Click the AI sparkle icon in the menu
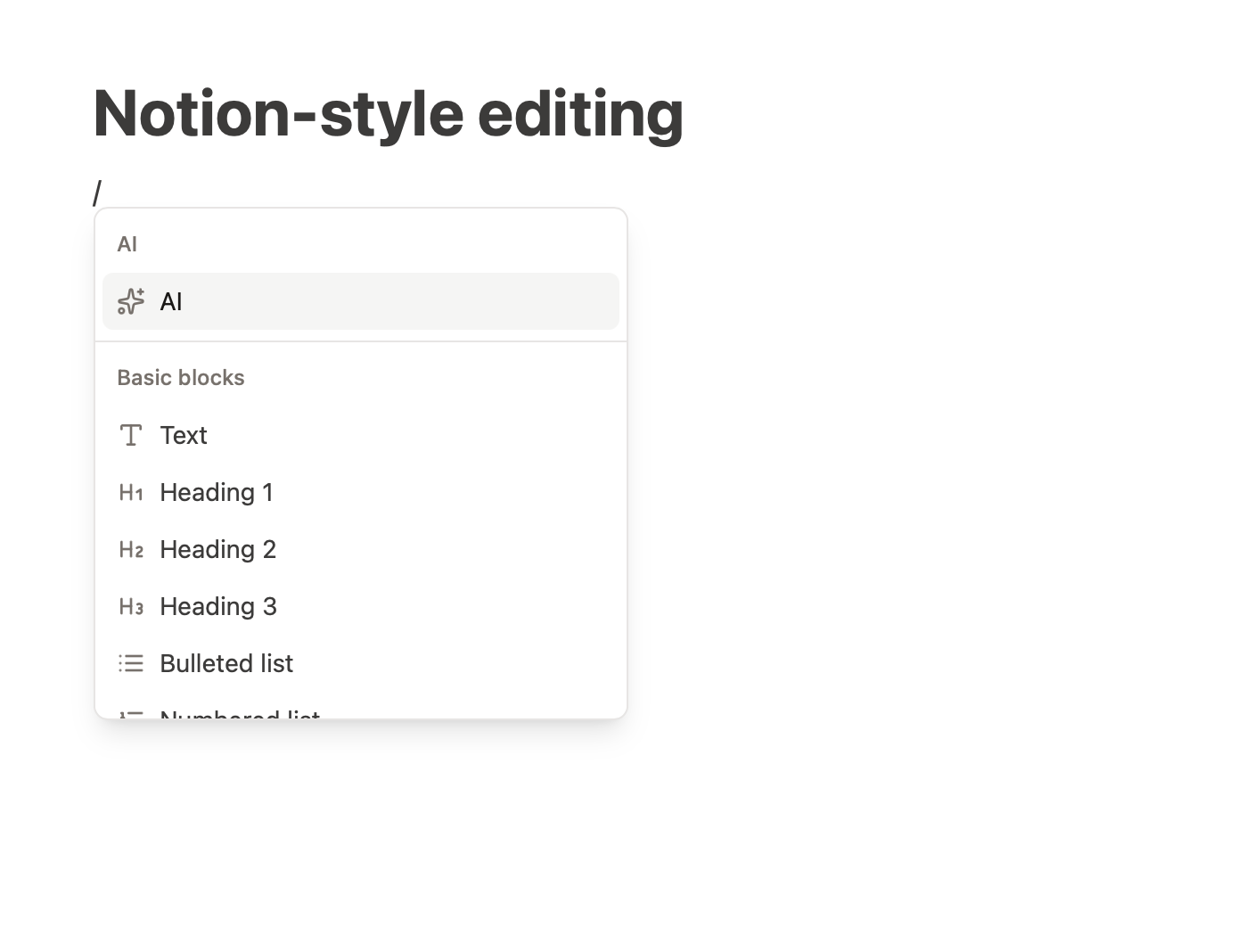 (x=131, y=301)
